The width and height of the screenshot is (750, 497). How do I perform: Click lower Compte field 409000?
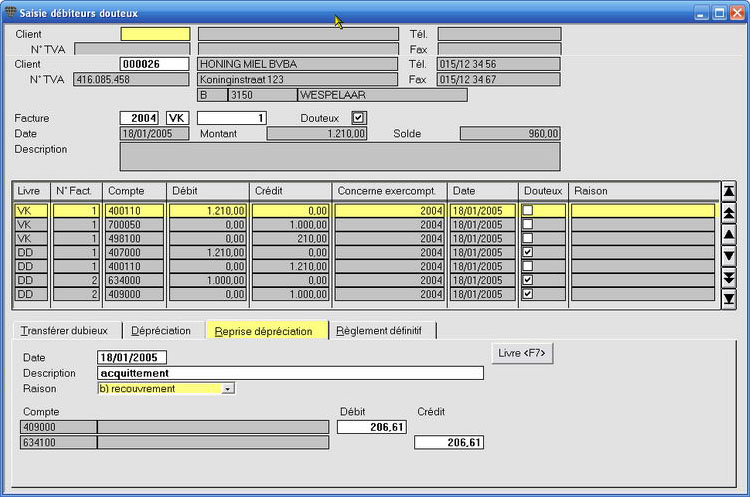(58, 427)
